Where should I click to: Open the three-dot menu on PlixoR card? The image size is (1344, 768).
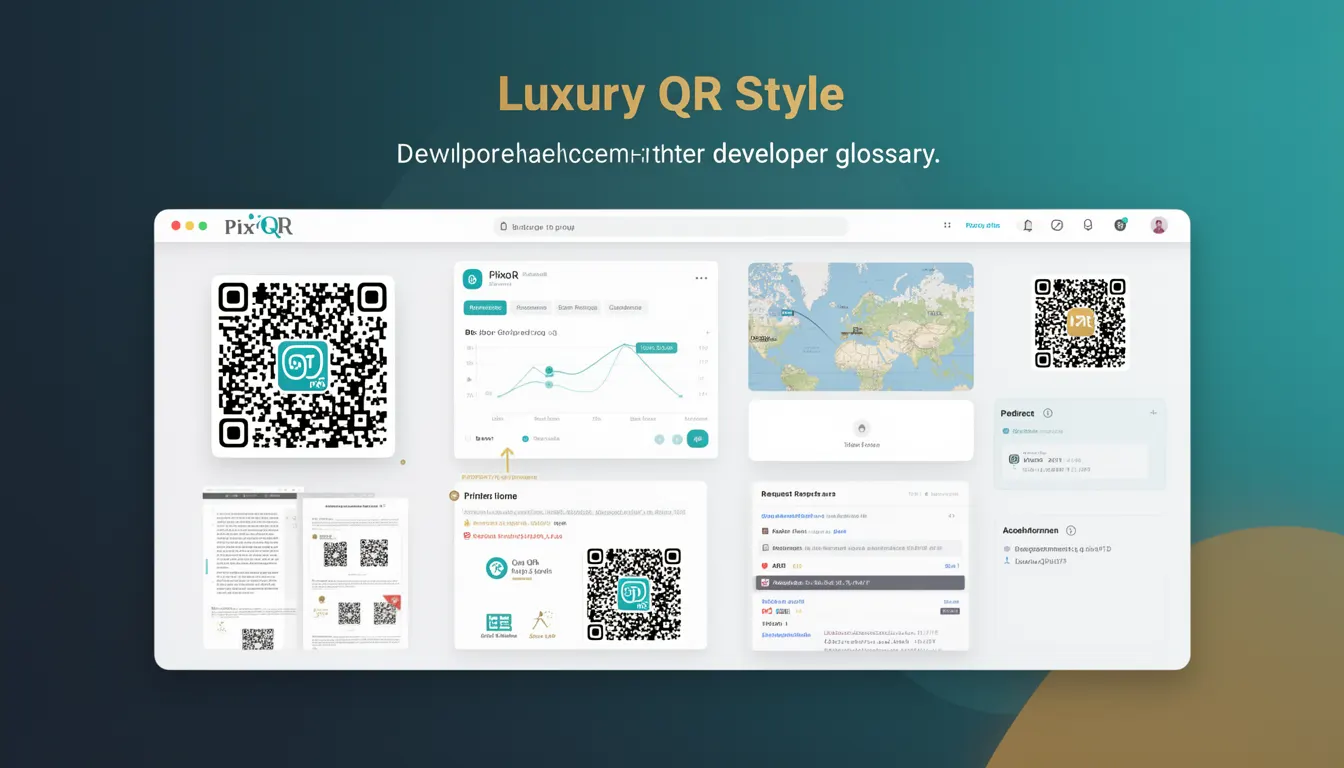point(700,279)
